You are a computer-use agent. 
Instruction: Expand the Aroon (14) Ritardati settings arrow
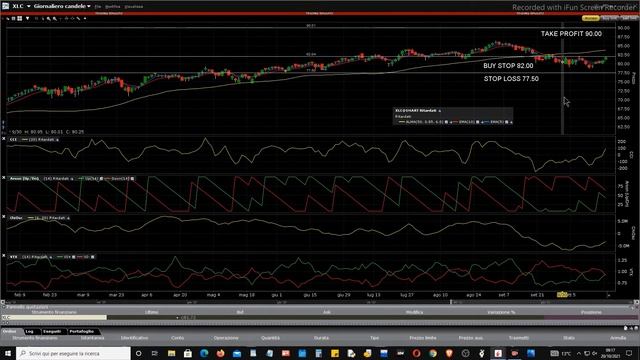tap(72, 178)
